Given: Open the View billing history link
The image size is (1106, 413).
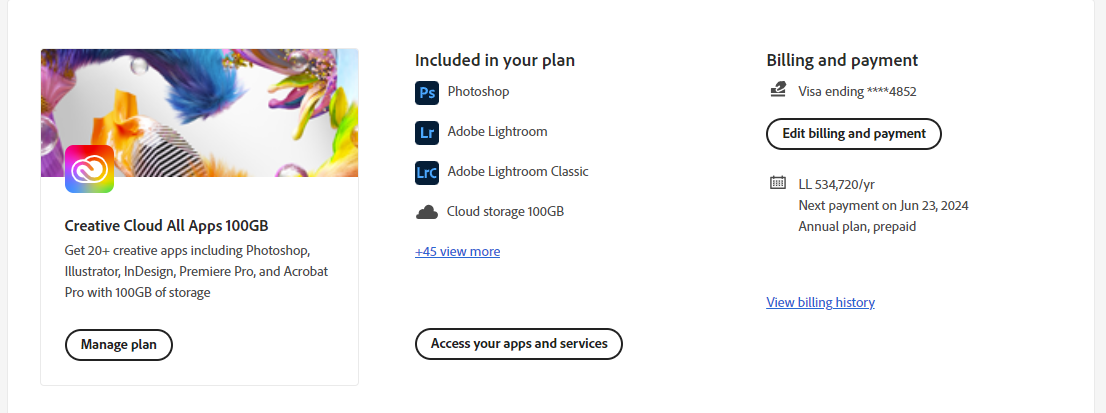Looking at the screenshot, I should 820,302.
